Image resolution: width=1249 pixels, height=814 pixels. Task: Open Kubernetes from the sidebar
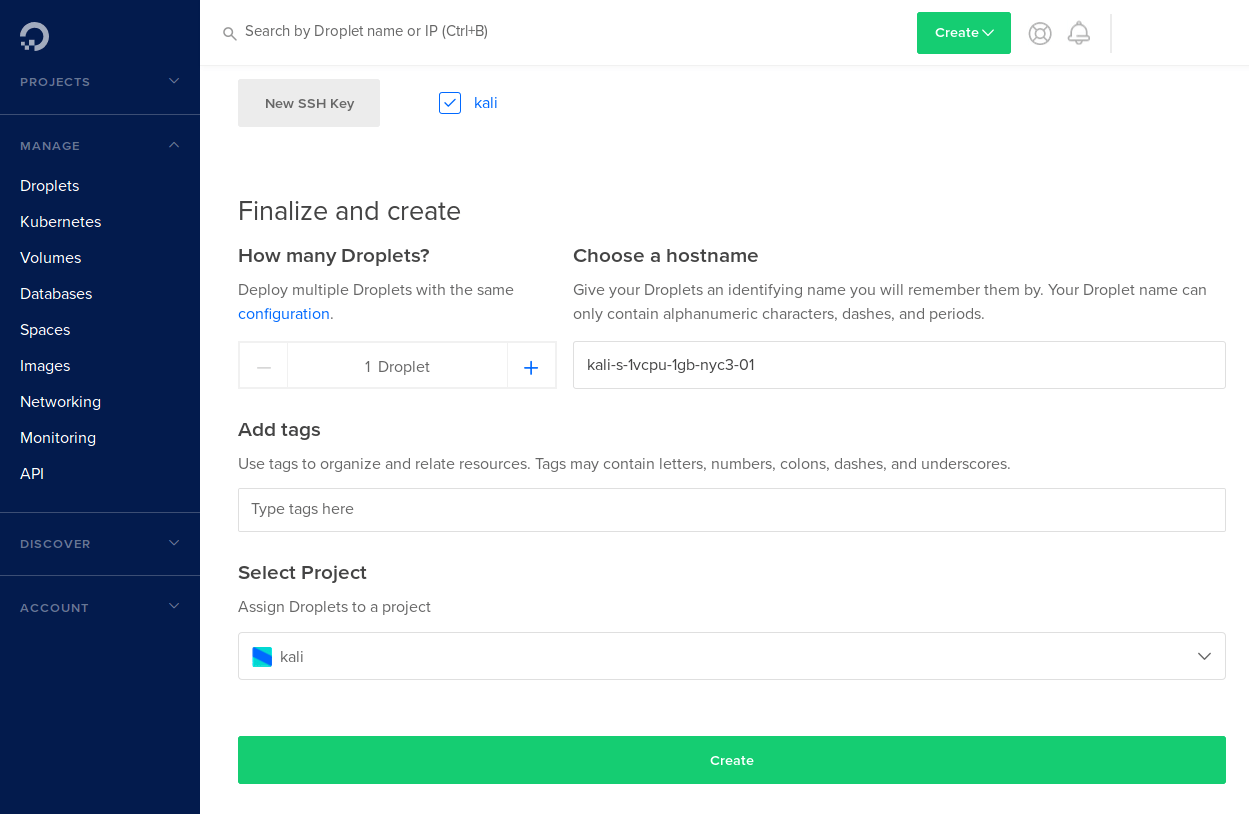pos(61,222)
